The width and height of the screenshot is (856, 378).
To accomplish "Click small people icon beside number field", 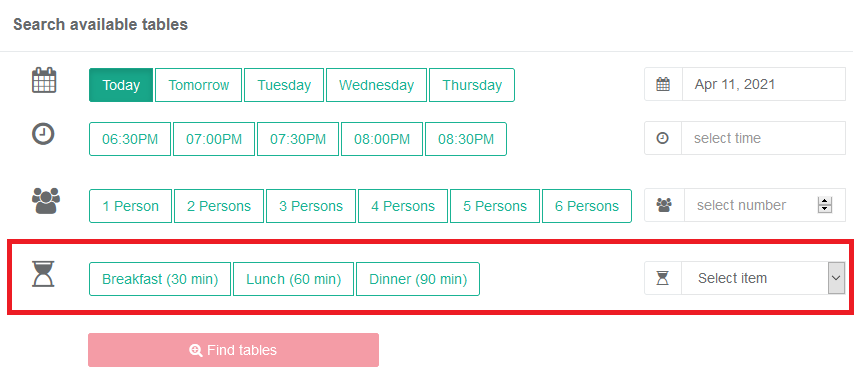I will pyautogui.click(x=664, y=205).
